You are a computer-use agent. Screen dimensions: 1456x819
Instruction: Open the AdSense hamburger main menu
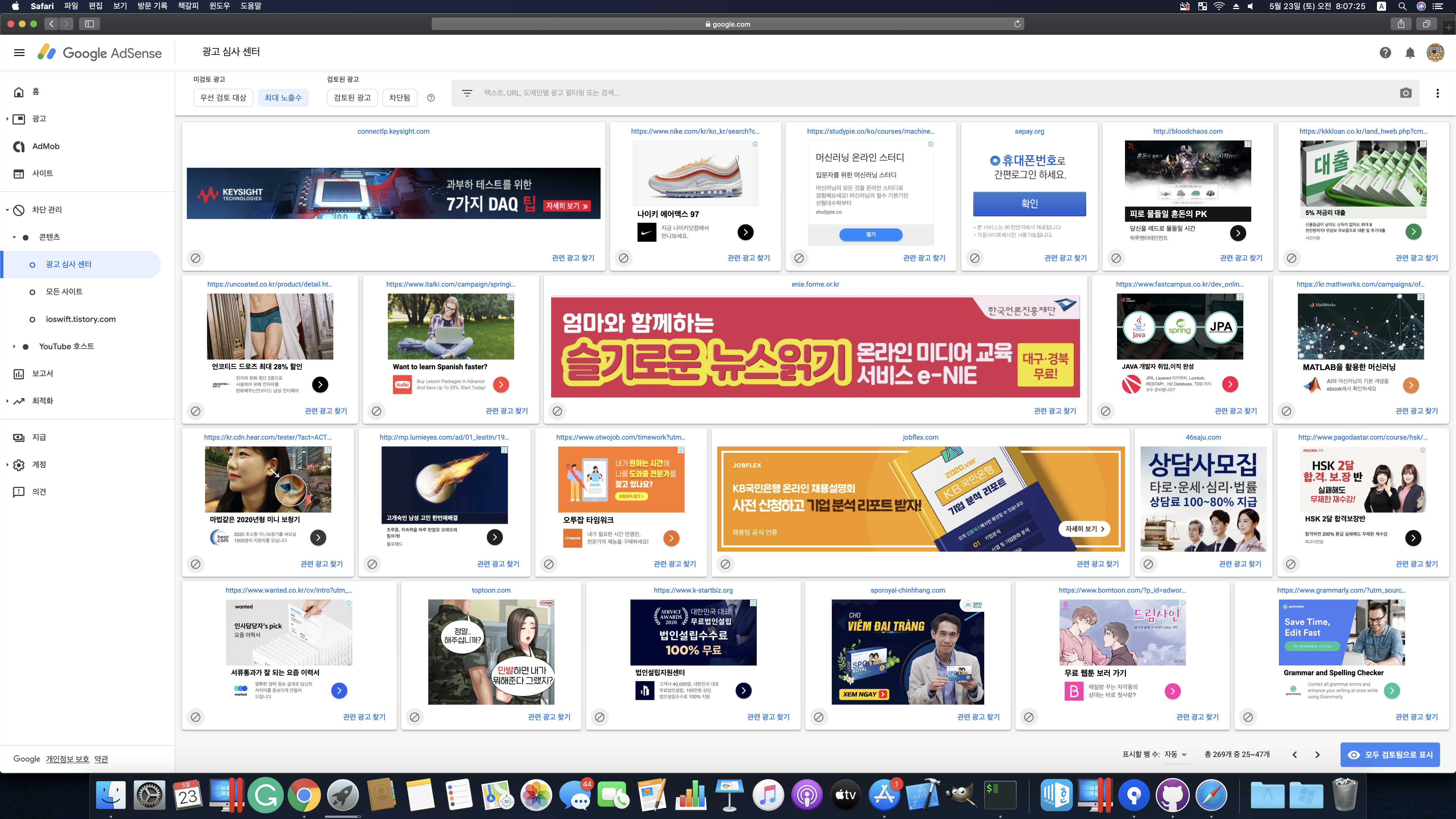19,53
